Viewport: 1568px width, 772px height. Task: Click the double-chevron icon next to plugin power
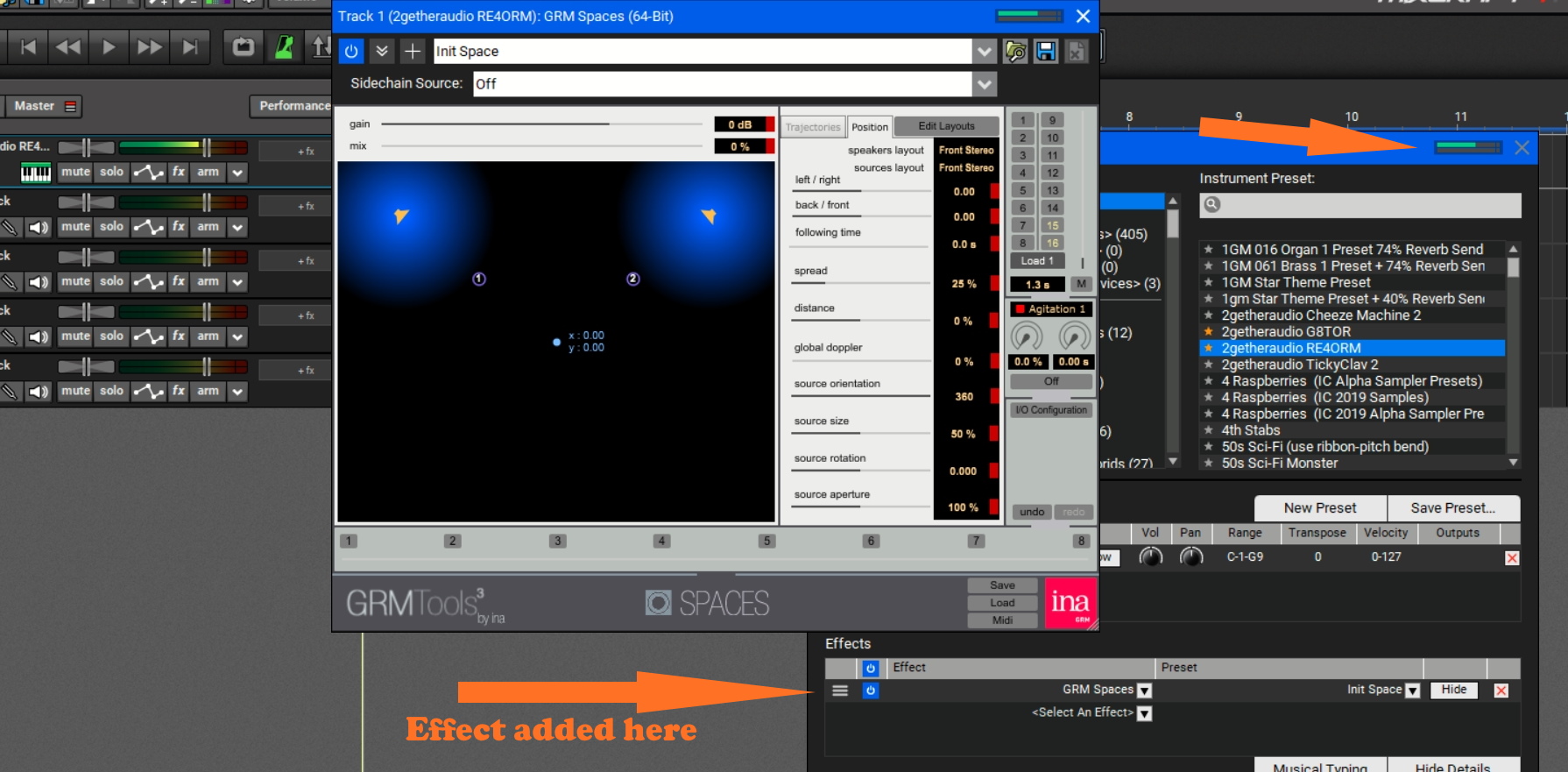point(382,51)
